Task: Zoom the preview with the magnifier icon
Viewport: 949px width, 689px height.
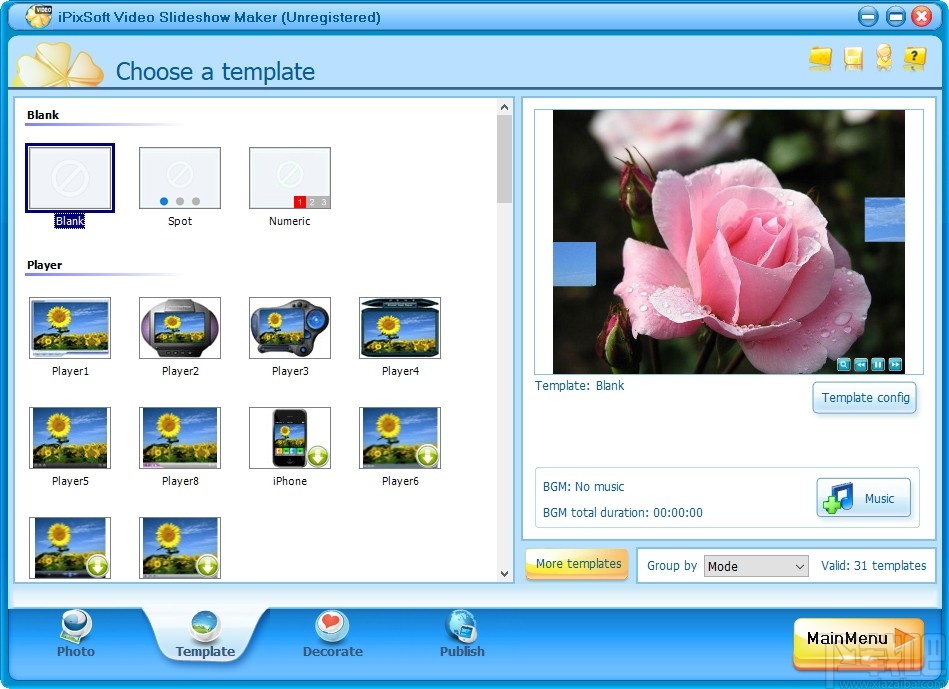Action: (844, 364)
